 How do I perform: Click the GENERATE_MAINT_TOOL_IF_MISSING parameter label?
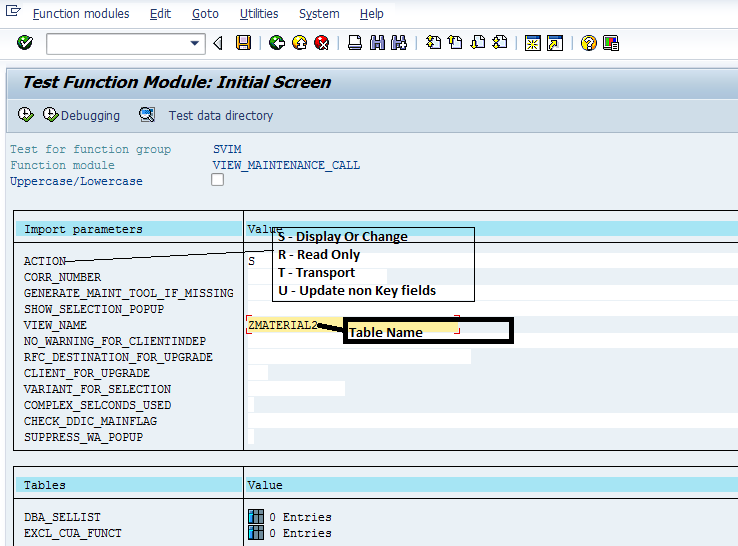128,293
